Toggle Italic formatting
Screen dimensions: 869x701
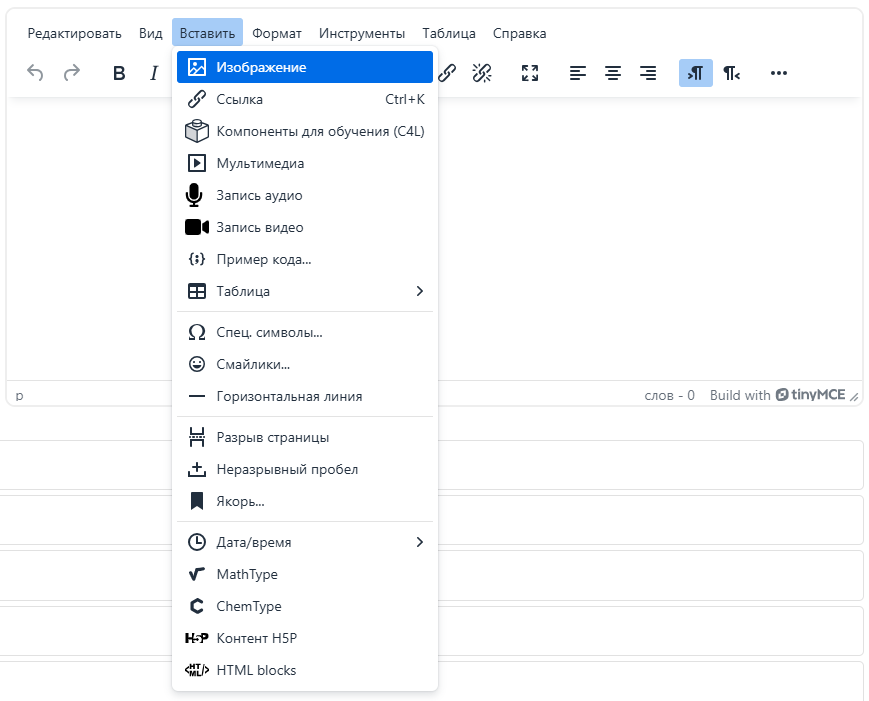[154, 73]
